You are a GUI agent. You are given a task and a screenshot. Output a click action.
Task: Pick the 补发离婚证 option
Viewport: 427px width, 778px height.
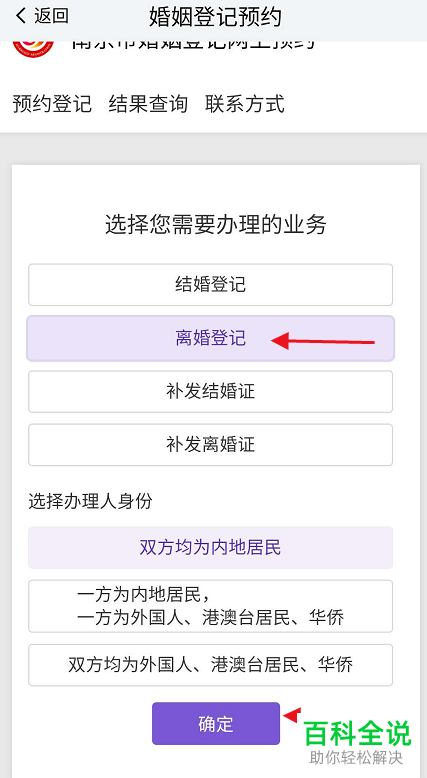[210, 445]
